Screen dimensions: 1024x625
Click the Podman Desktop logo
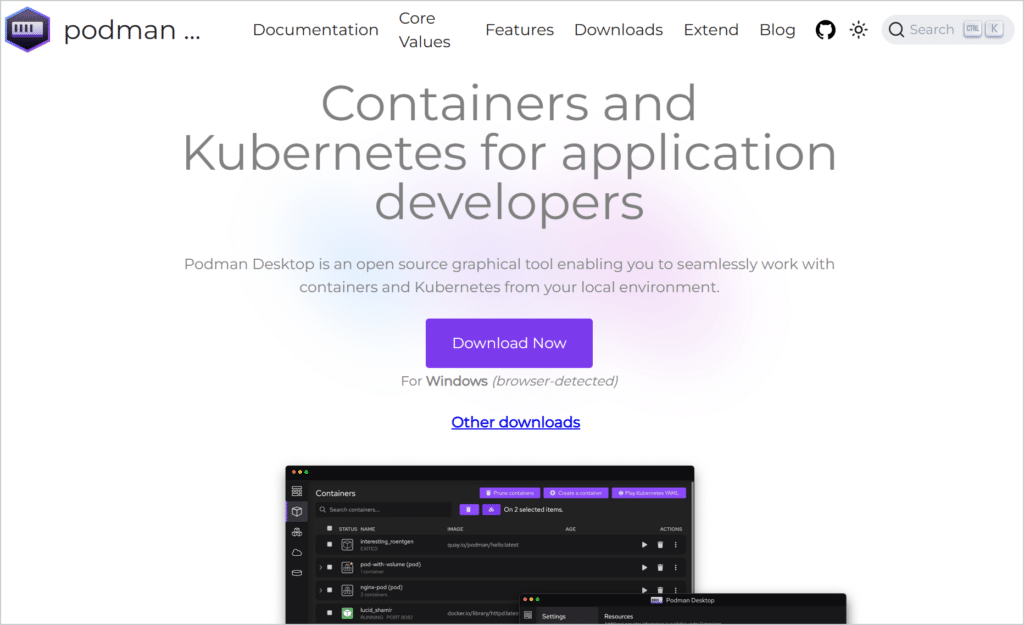pos(28,30)
